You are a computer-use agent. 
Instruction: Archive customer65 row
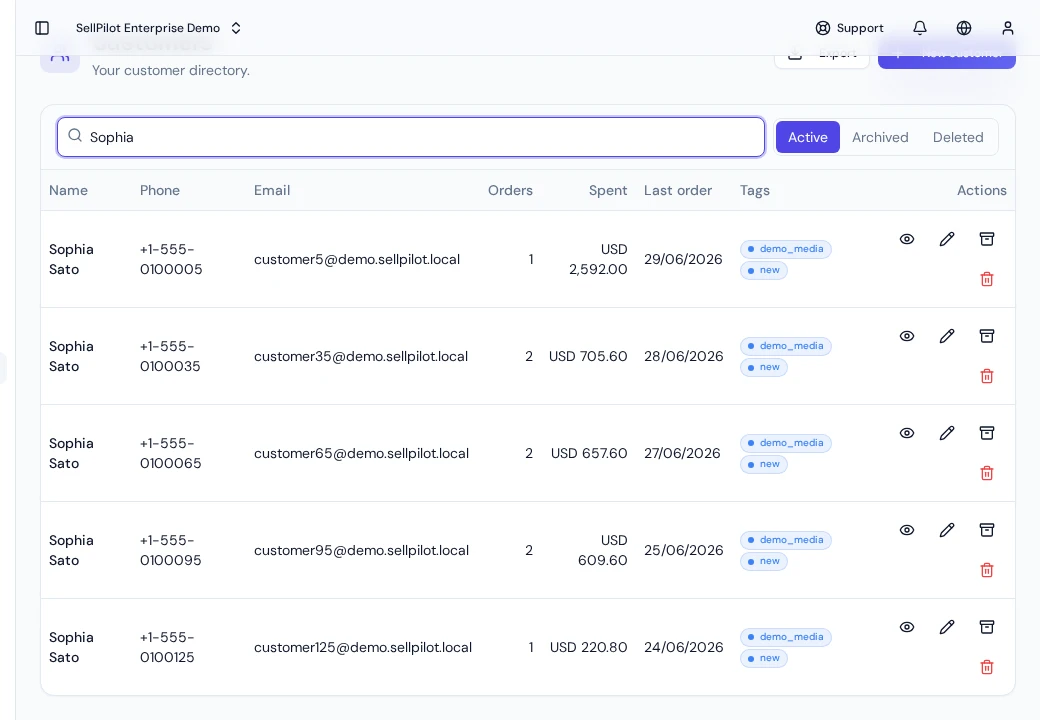coord(987,433)
